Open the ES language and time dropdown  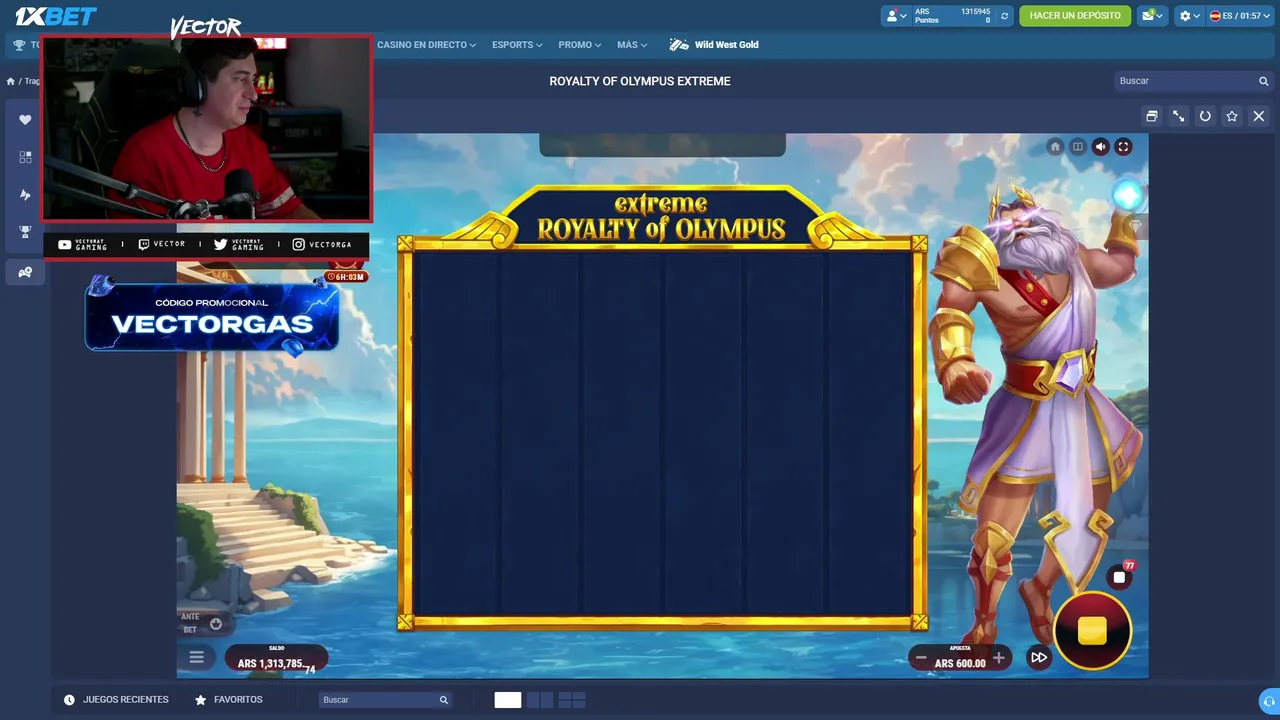(1240, 16)
